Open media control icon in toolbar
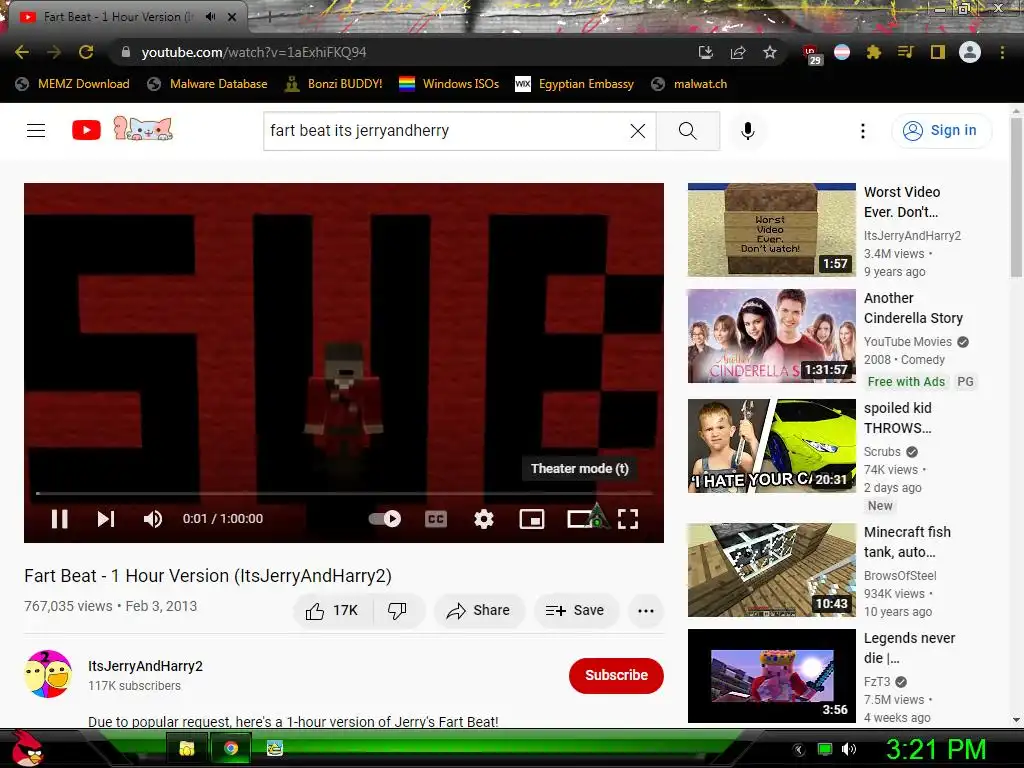The image size is (1024, 768). [906, 52]
